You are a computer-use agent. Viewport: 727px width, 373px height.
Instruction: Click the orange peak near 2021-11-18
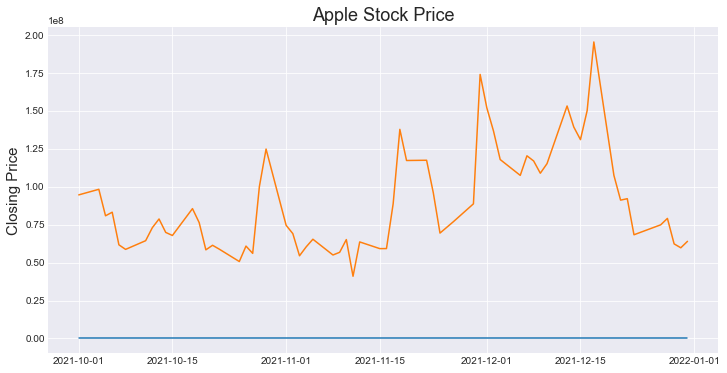pyautogui.click(x=400, y=129)
